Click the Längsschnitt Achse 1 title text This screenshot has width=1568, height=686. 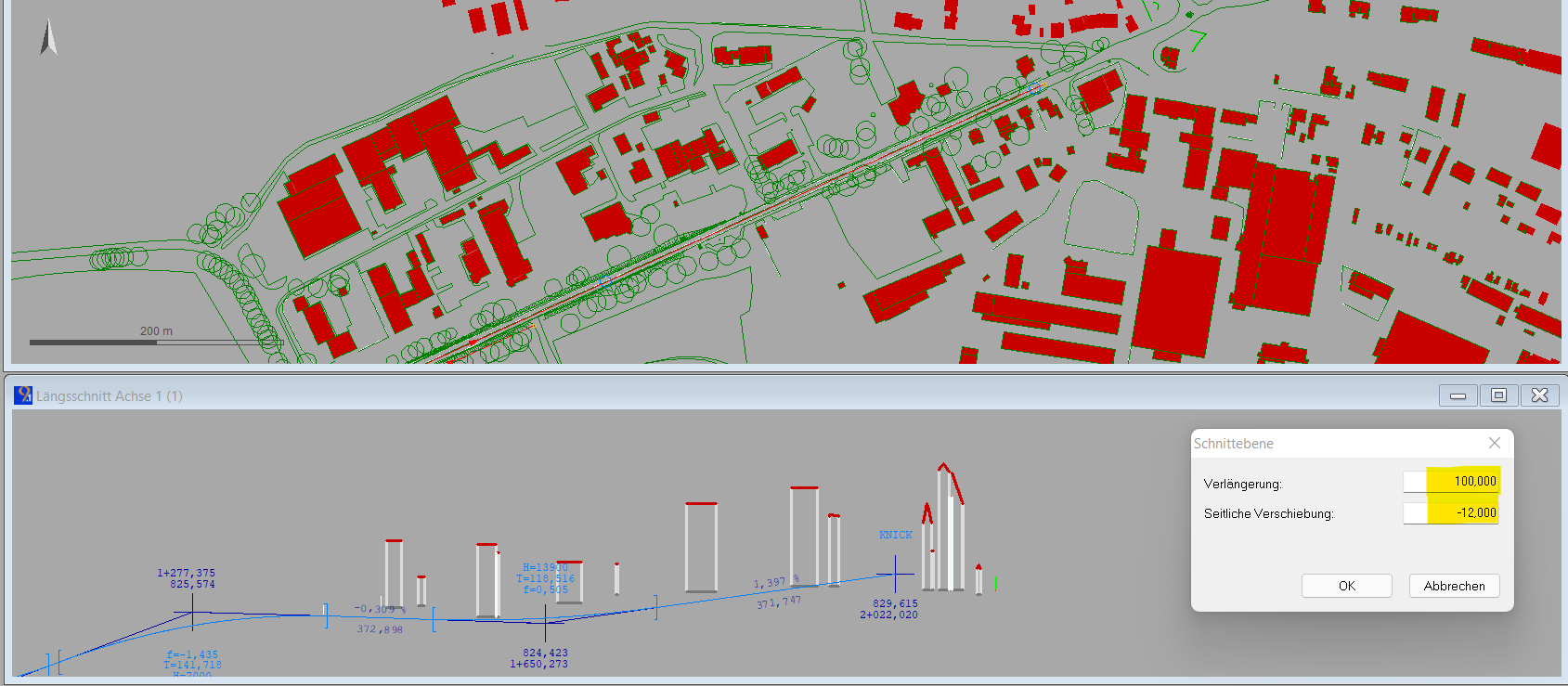tap(110, 396)
